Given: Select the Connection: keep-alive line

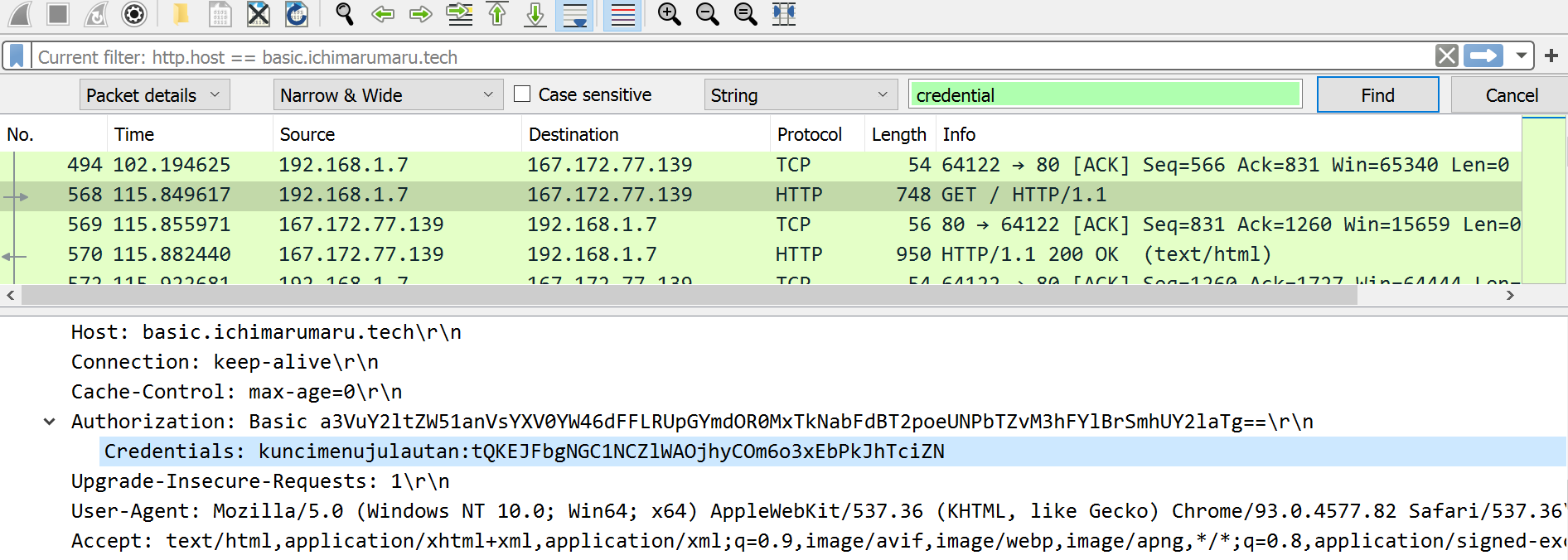Looking at the screenshot, I should click(225, 362).
